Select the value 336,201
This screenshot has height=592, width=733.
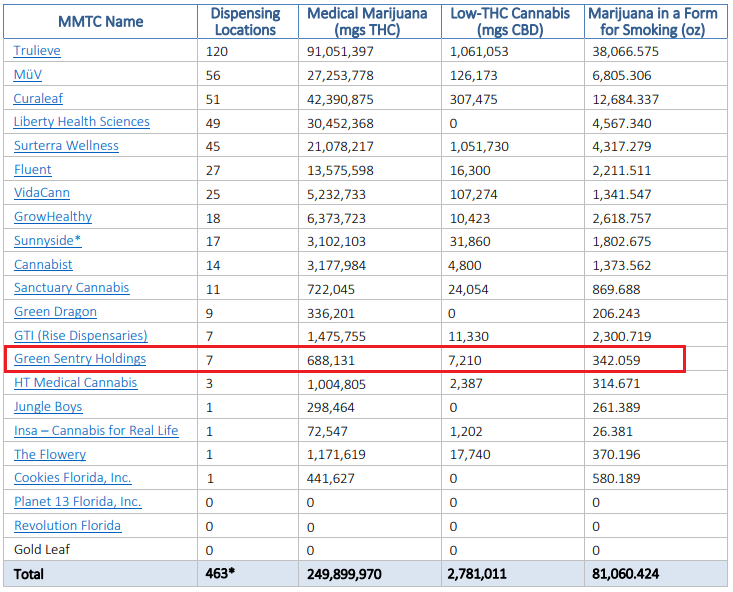[331, 313]
